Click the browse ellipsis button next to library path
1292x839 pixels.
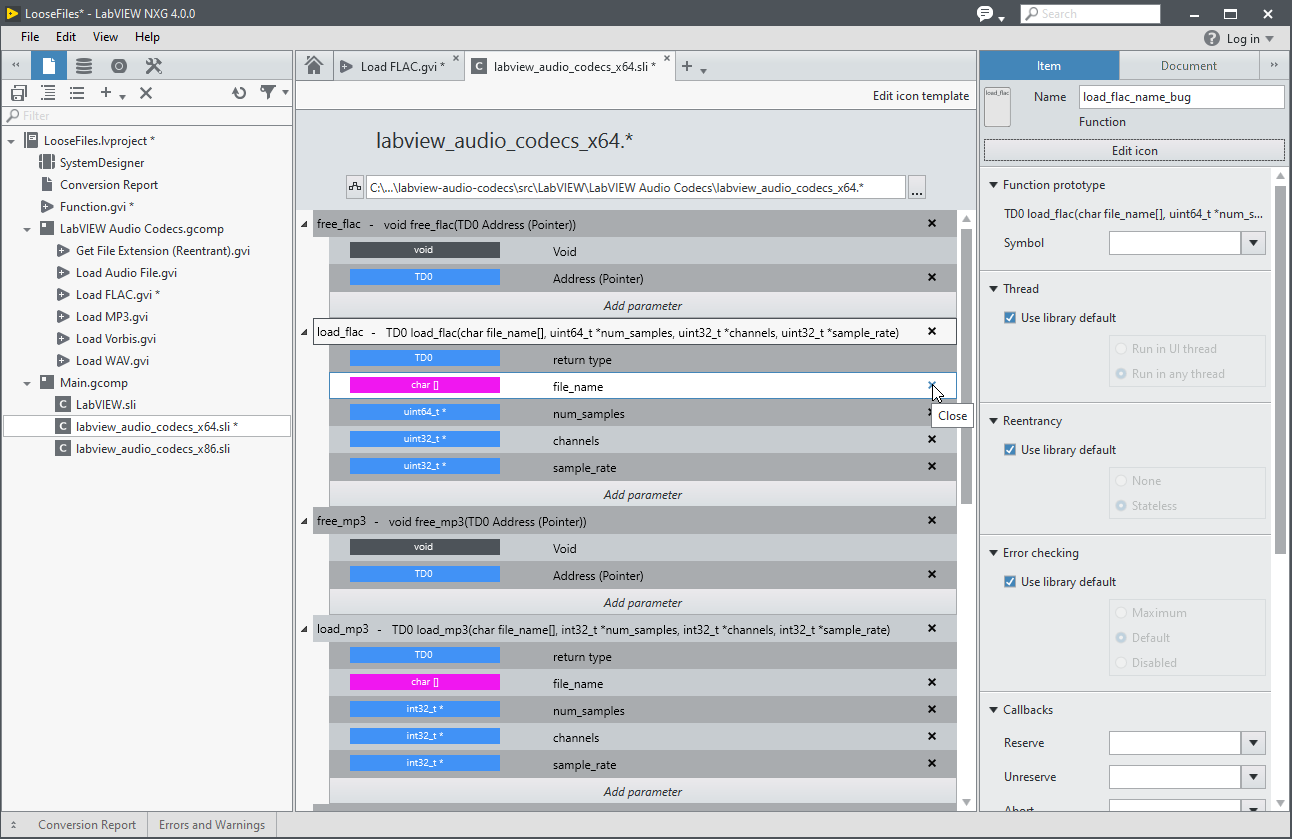pyautogui.click(x=917, y=187)
